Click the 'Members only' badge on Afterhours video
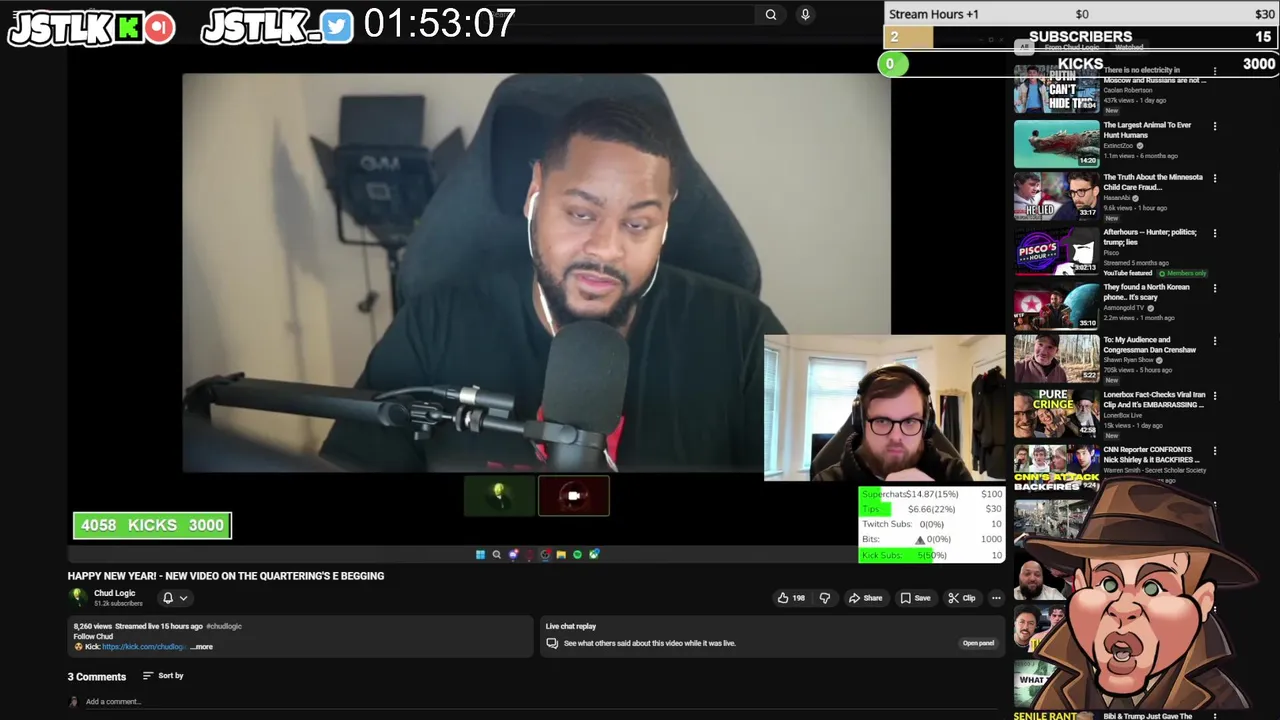 pyautogui.click(x=1183, y=273)
